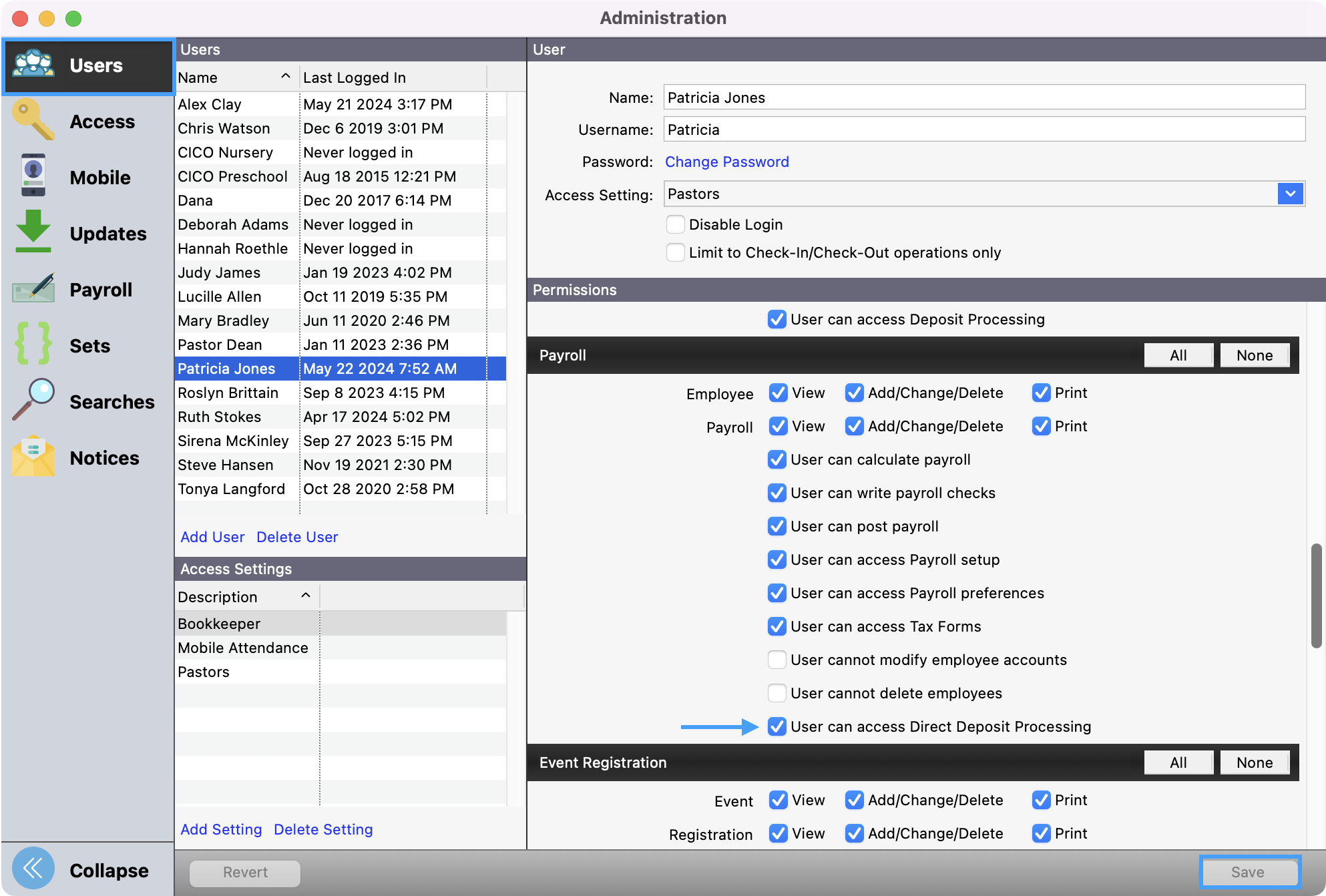Image resolution: width=1326 pixels, height=896 pixels.
Task: Open the Searches magnifying glass icon
Action: point(33,401)
